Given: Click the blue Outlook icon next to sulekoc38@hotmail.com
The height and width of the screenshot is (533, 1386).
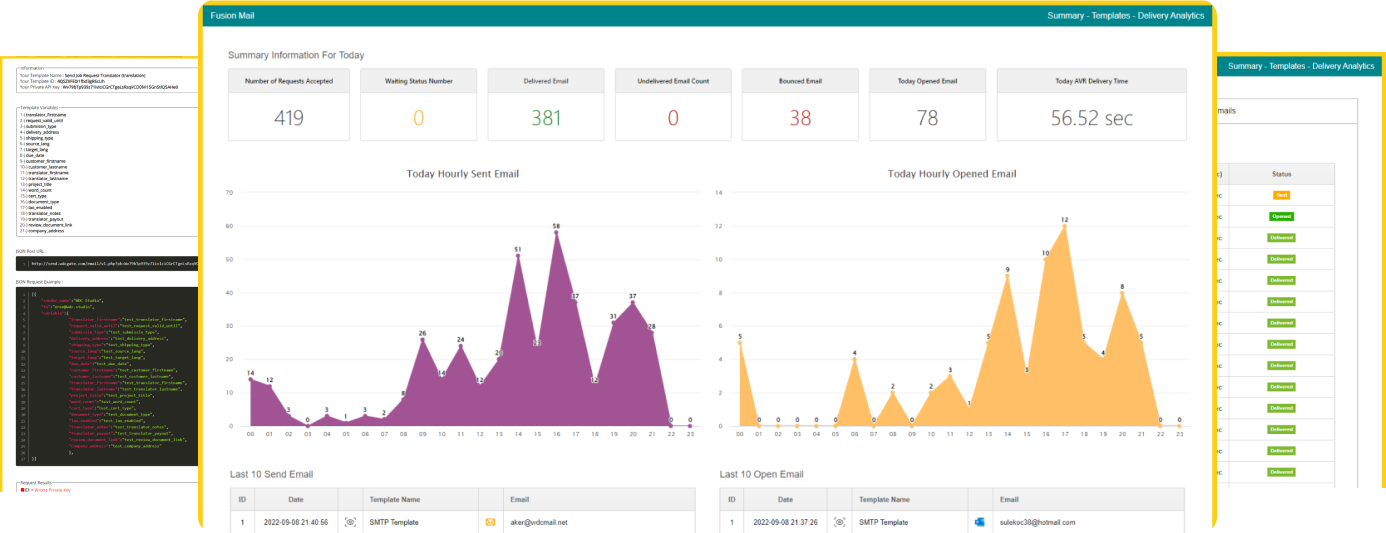Looking at the screenshot, I should click(979, 522).
